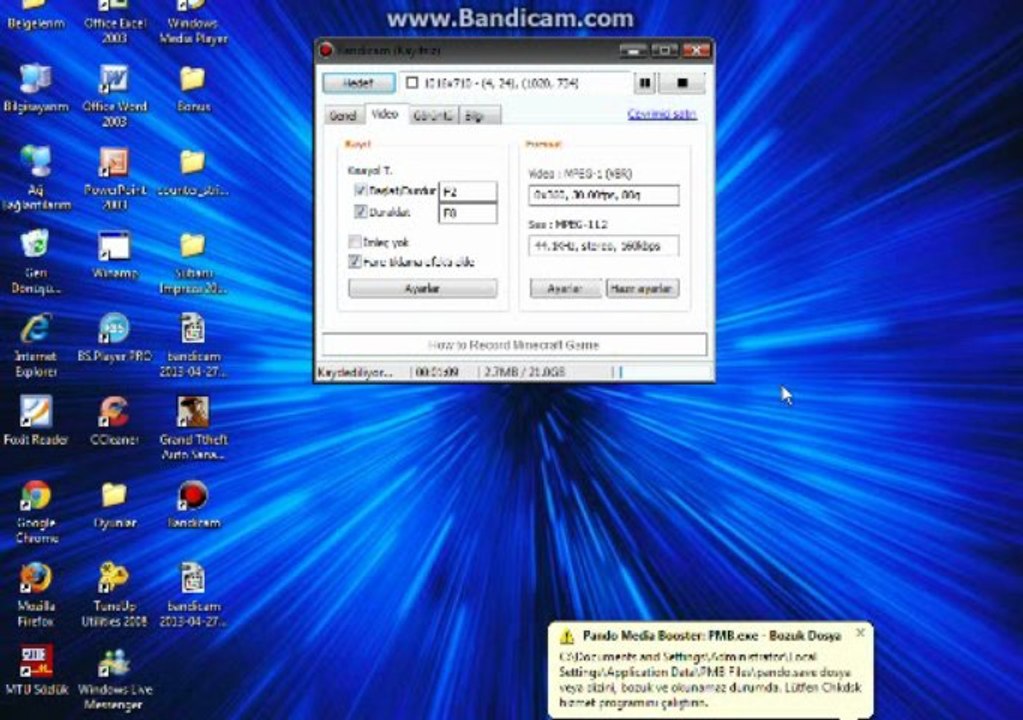This screenshot has height=720, width=1023.
Task: Launch Internet Explorer from desktop
Action: pyautogui.click(x=35, y=329)
